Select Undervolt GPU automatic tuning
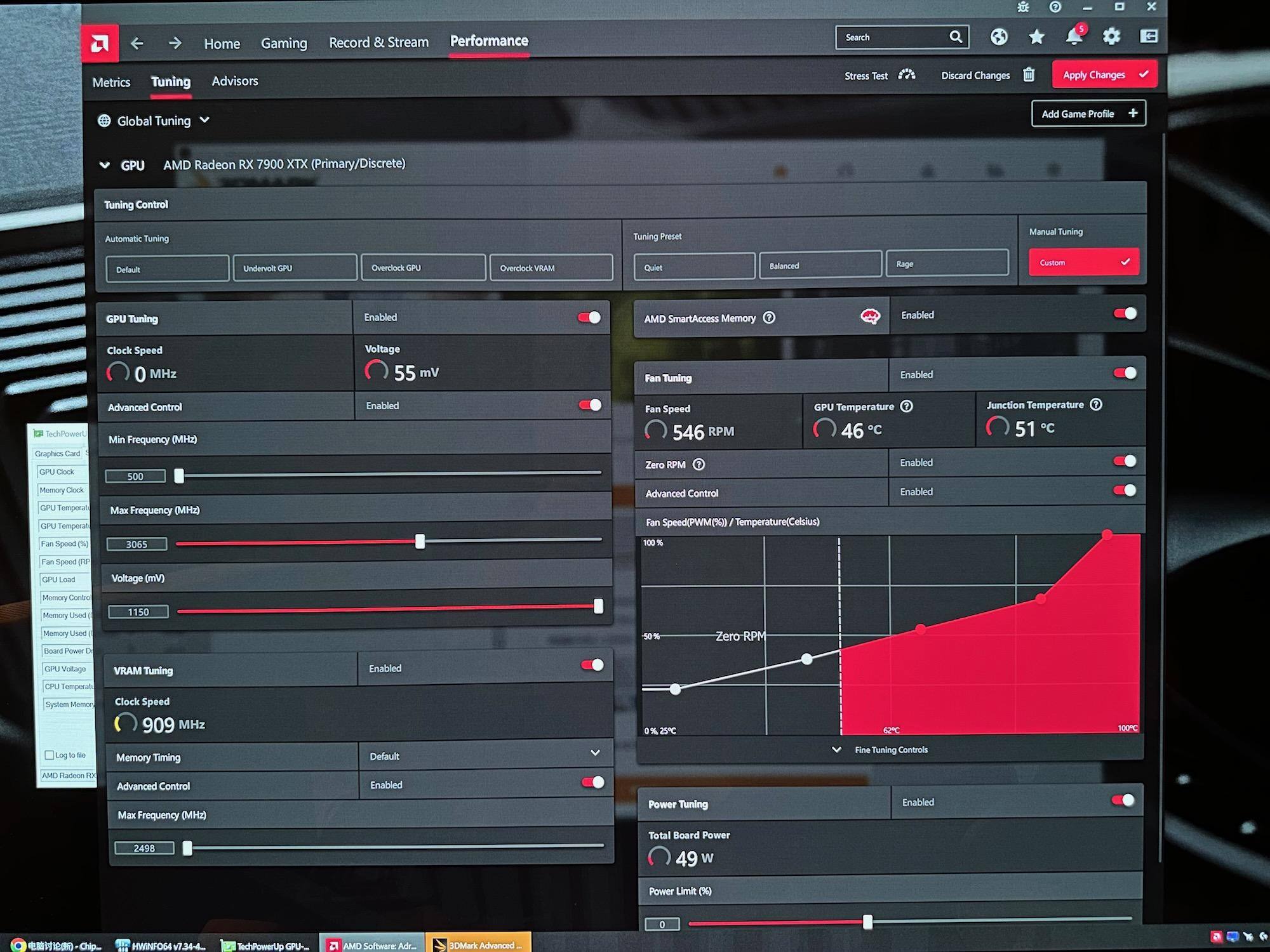This screenshot has width=1270, height=952. pos(295,268)
